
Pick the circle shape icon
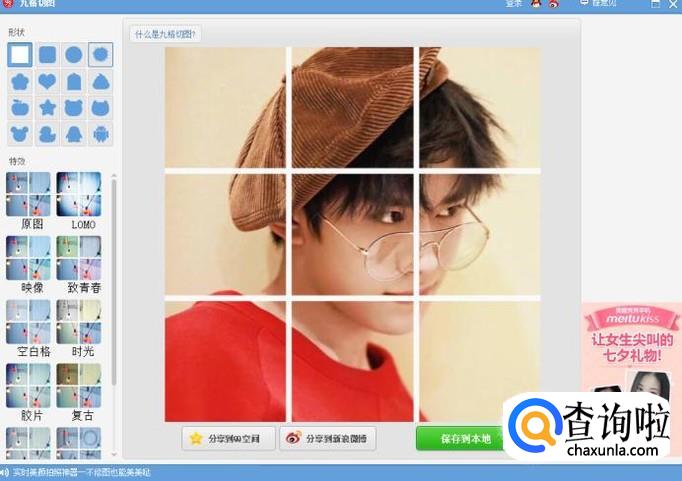[74, 55]
